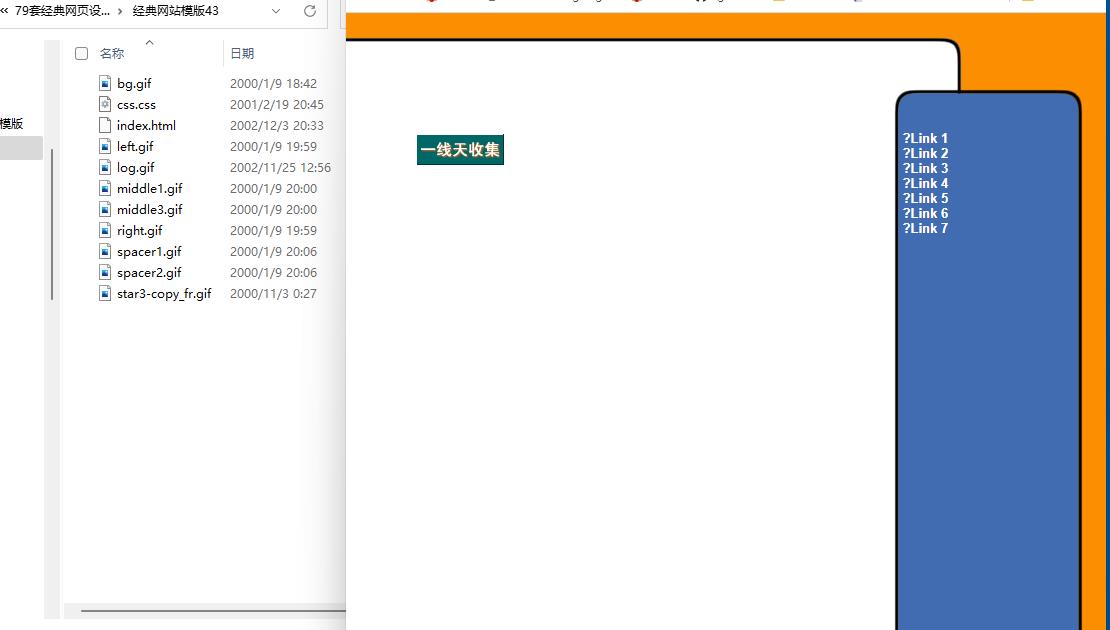Open the ?Link 2 link
This screenshot has height=630, width=1110.
click(x=925, y=153)
